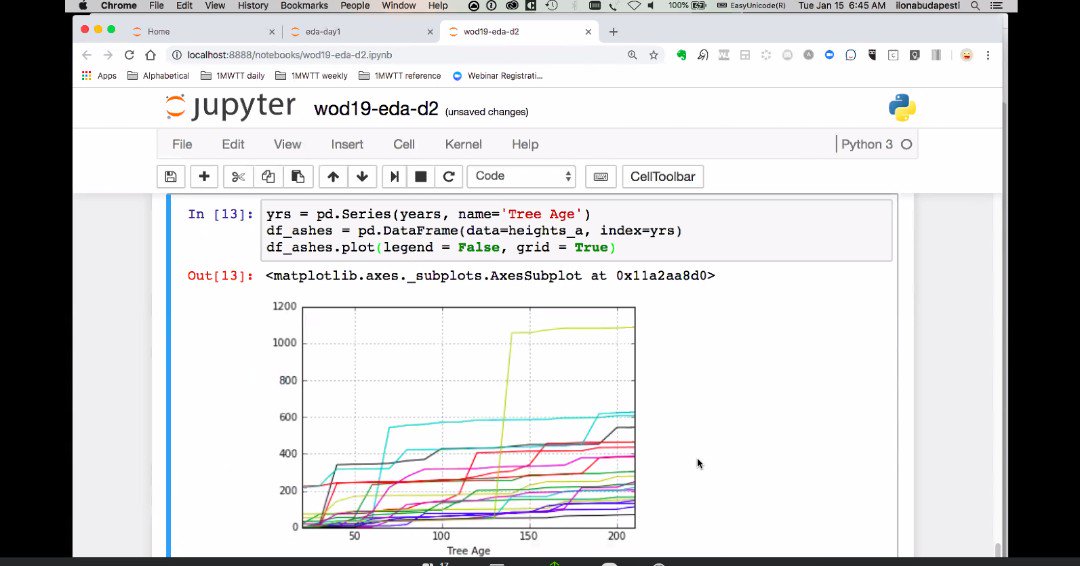Screen dimensions: 1080x566
Task: Navigate back with the browser back arrow
Action: 87,54
